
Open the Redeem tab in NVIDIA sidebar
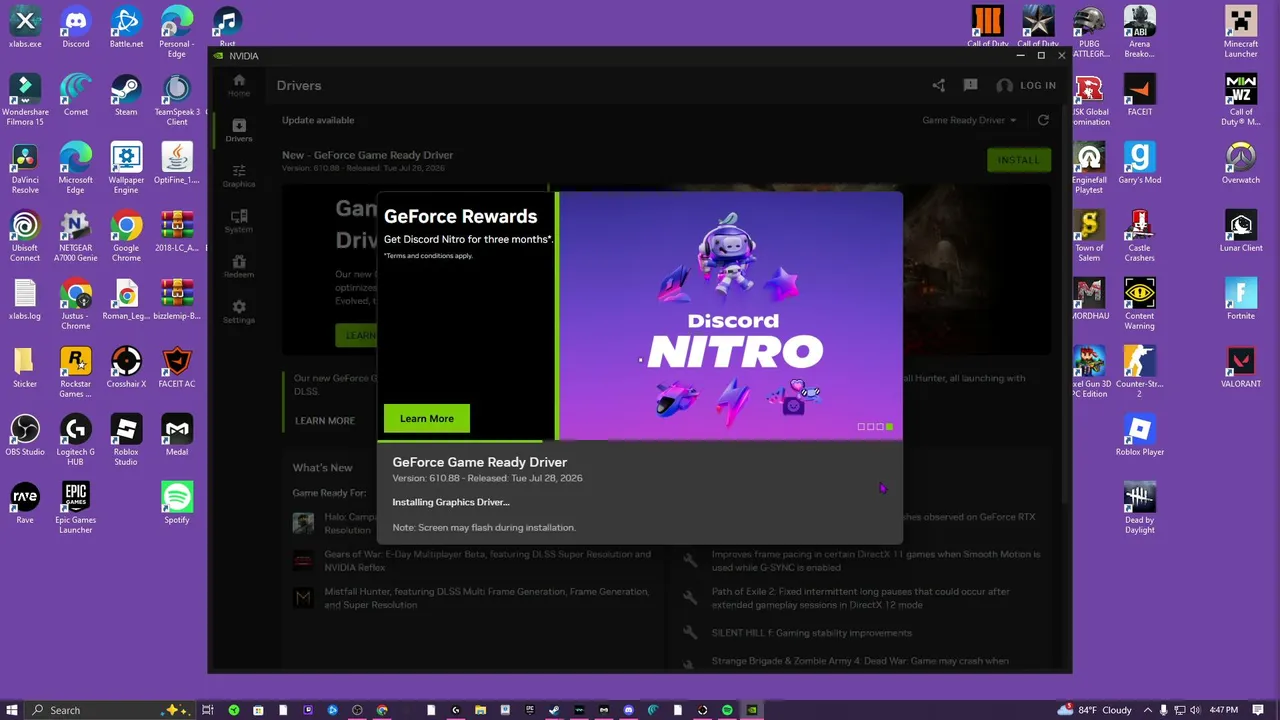[x=238, y=266]
